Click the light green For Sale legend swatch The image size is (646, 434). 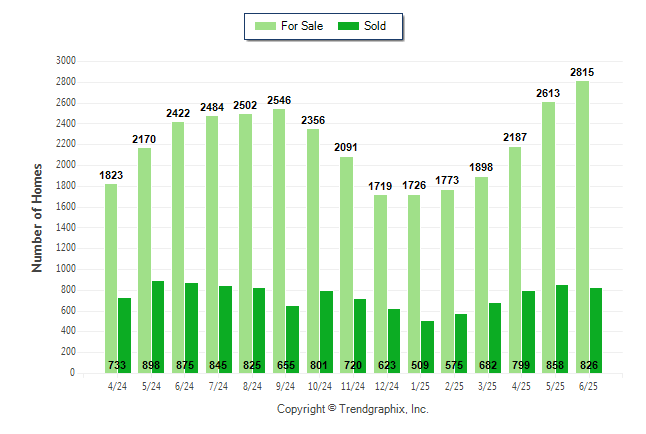pos(265,26)
